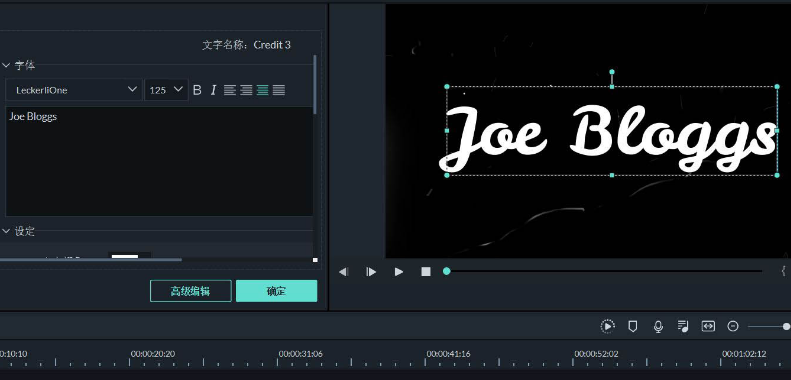Click the timeline zoom slider handle
The width and height of the screenshot is (791, 380).
786,327
